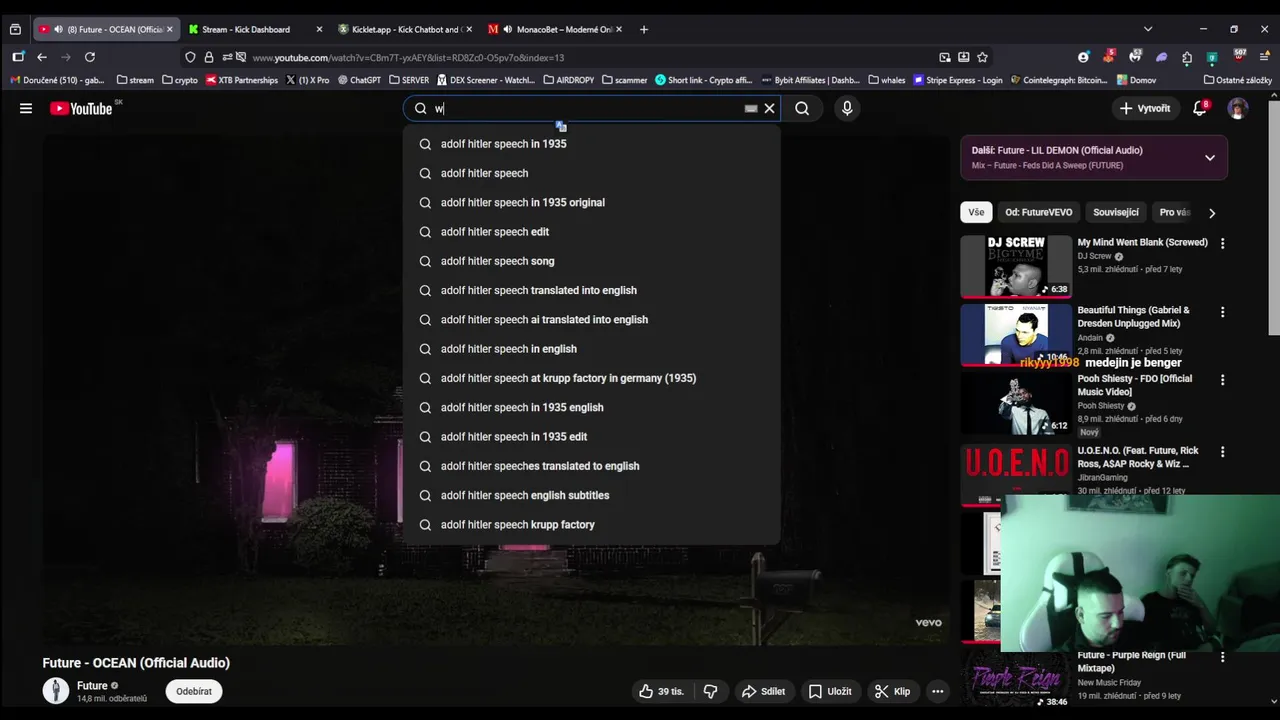Like the video (39 tis.)
The image size is (1280, 720).
[x=661, y=691]
